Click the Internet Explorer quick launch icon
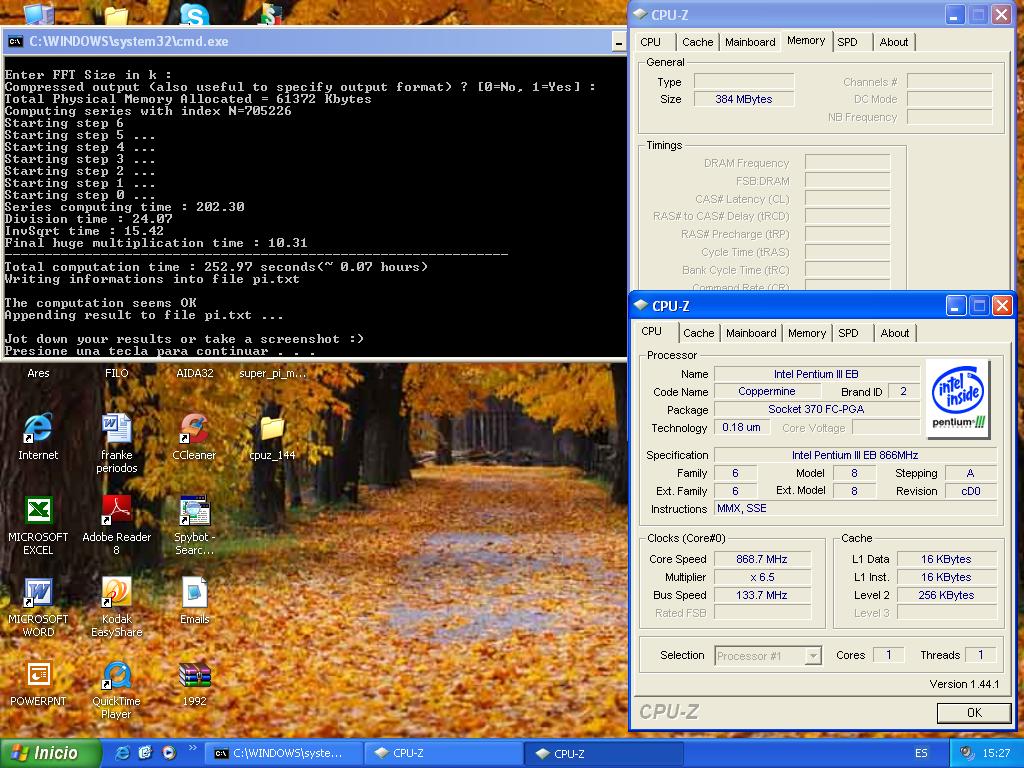Screen dimensions: 1024x768 [122, 753]
